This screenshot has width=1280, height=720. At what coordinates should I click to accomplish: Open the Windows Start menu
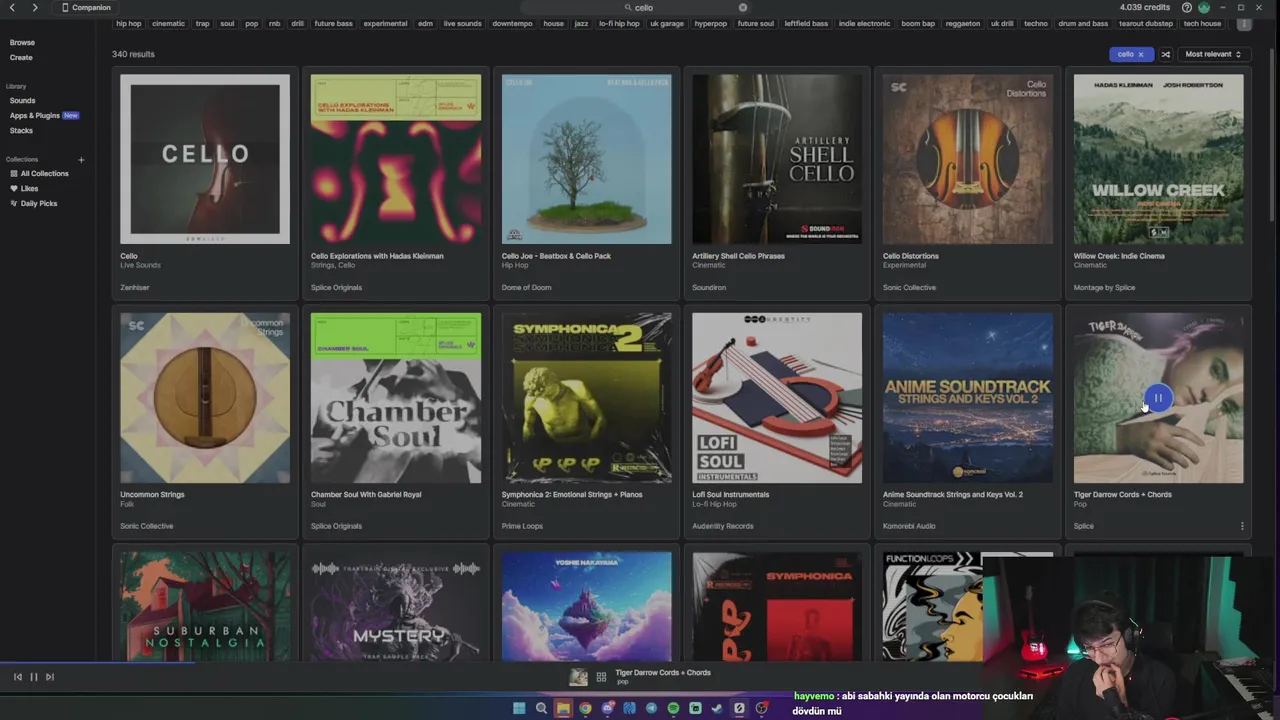pyautogui.click(x=519, y=708)
